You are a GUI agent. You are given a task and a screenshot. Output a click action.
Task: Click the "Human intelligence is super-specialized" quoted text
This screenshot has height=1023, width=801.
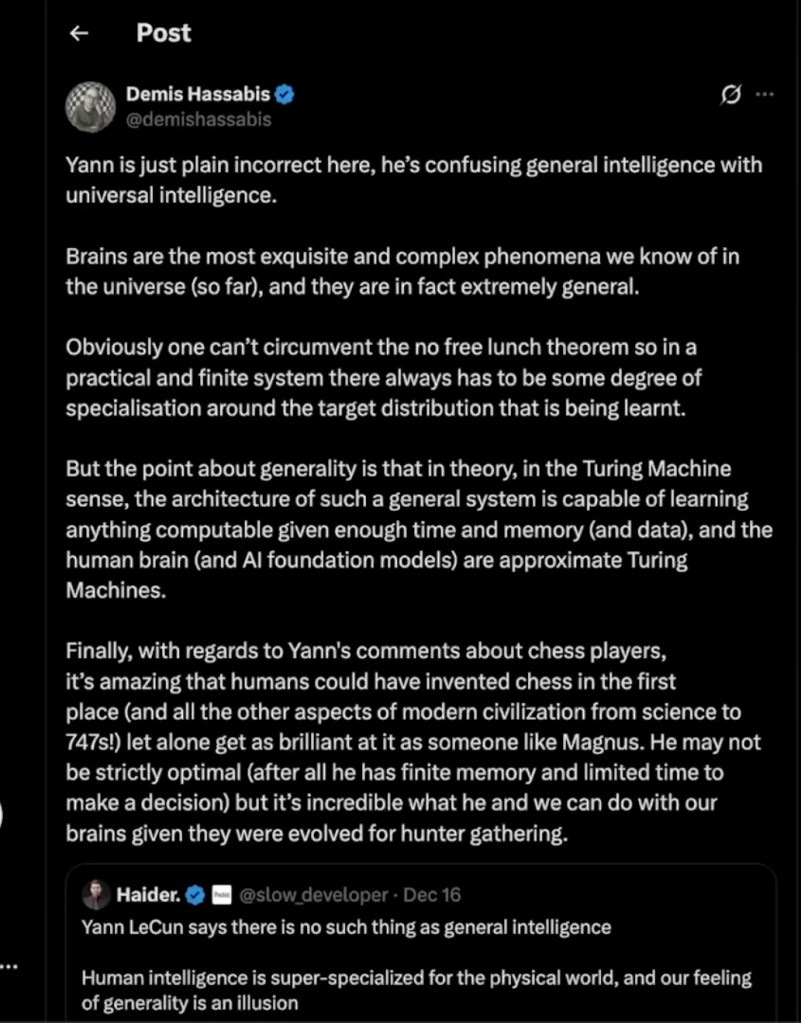coord(415,989)
